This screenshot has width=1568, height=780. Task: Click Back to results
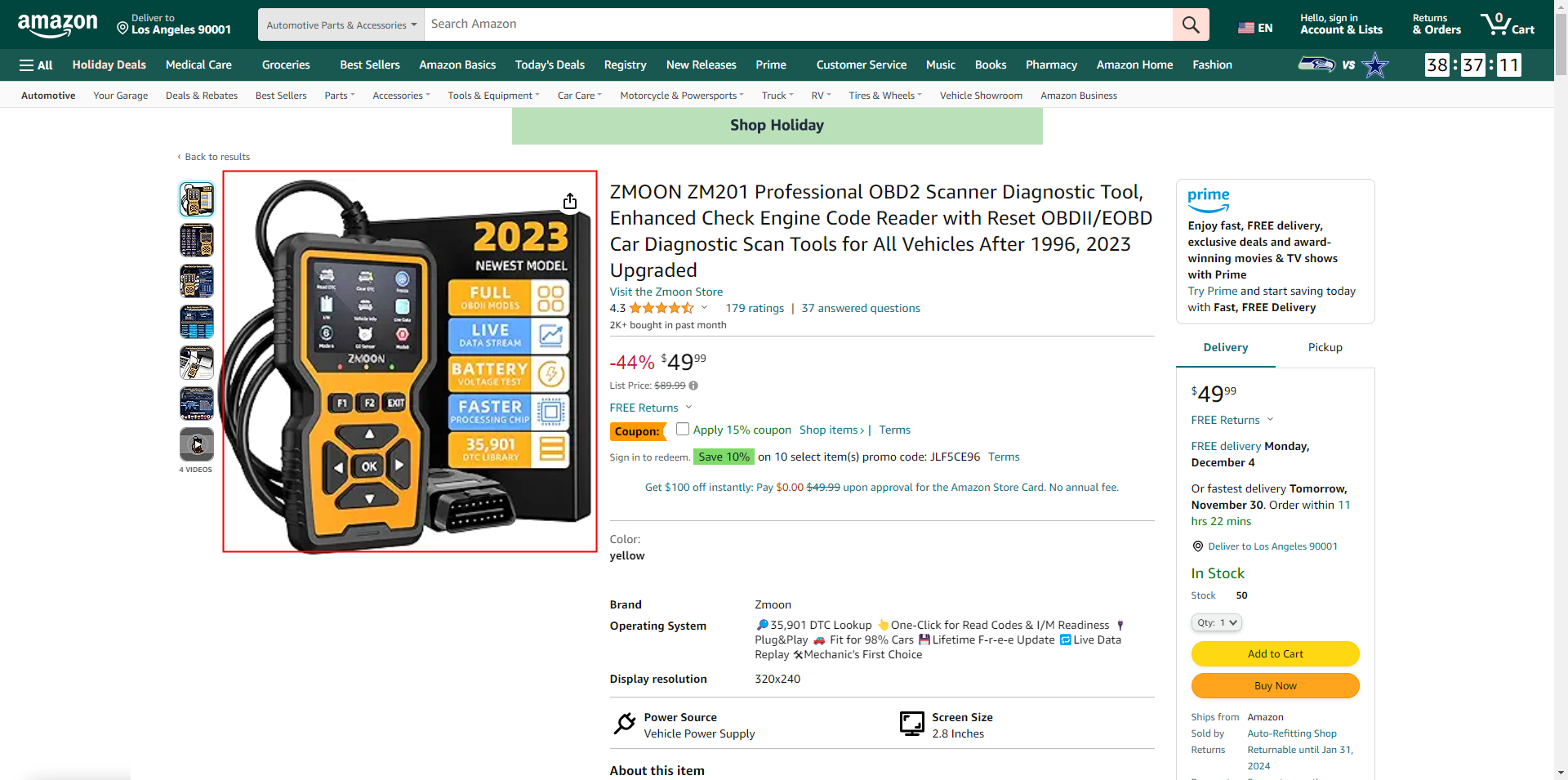click(x=214, y=157)
